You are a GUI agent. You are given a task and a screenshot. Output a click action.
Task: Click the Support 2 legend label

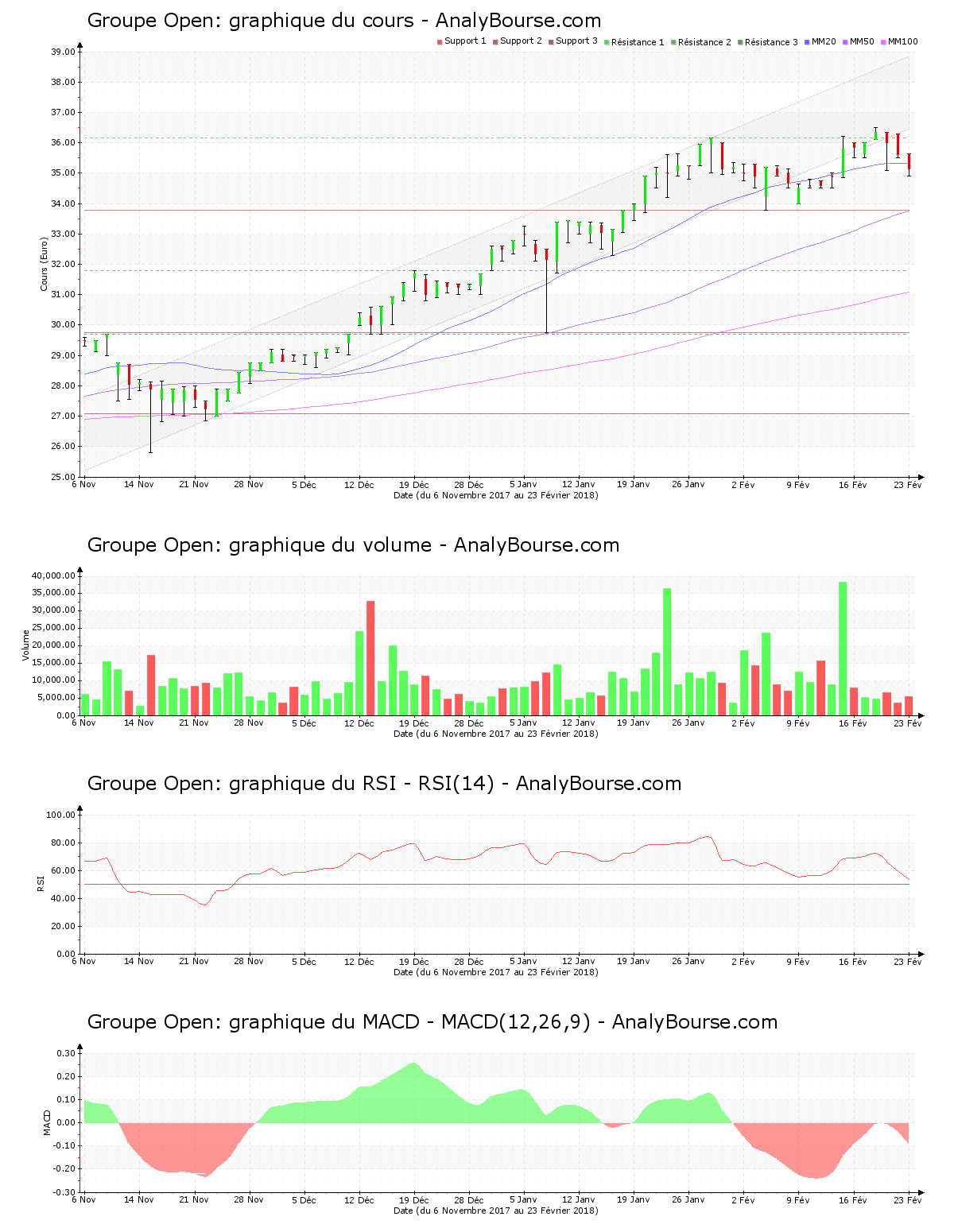coord(521,41)
